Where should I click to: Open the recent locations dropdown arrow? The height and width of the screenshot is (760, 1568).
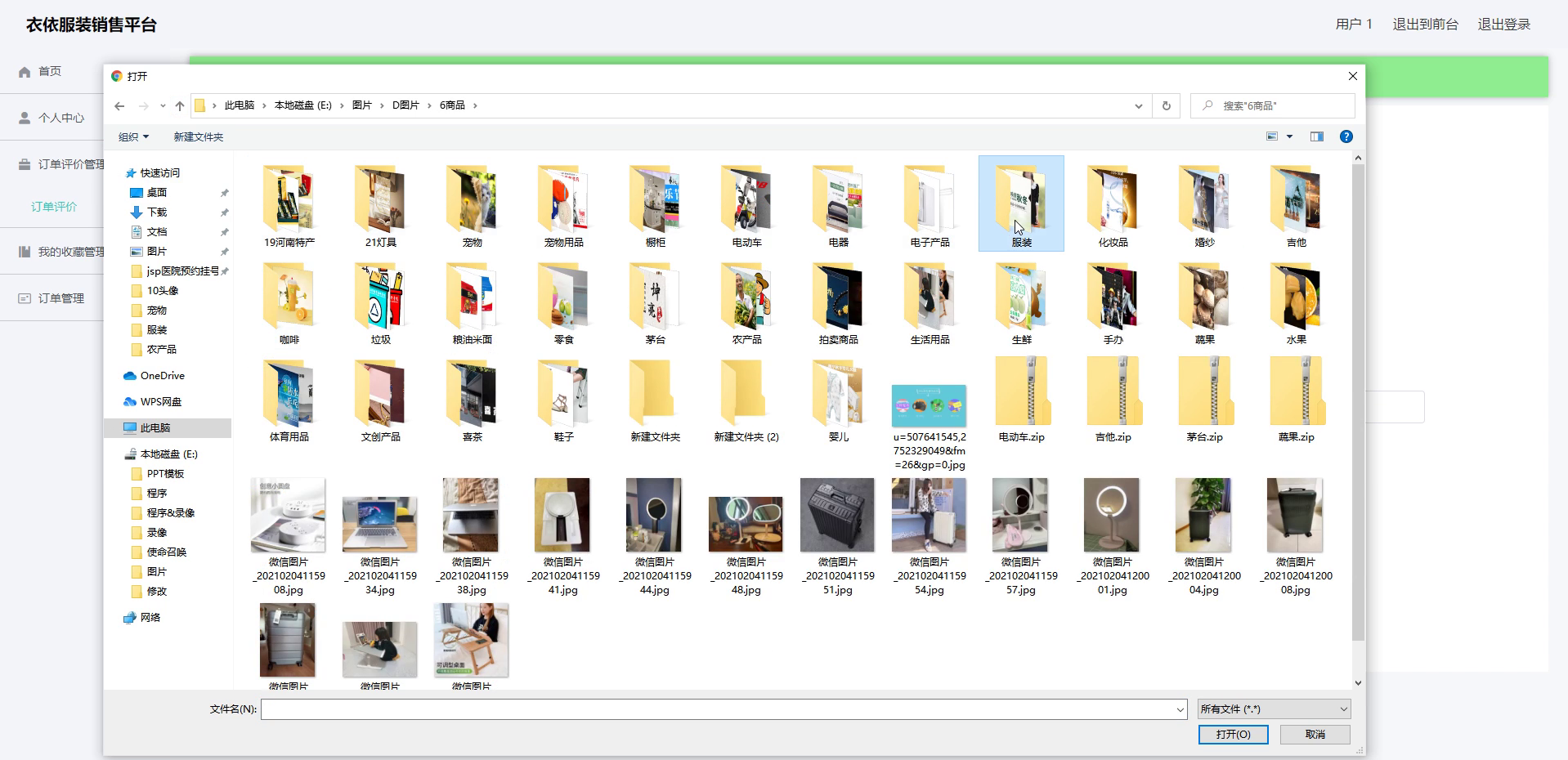coord(163,105)
